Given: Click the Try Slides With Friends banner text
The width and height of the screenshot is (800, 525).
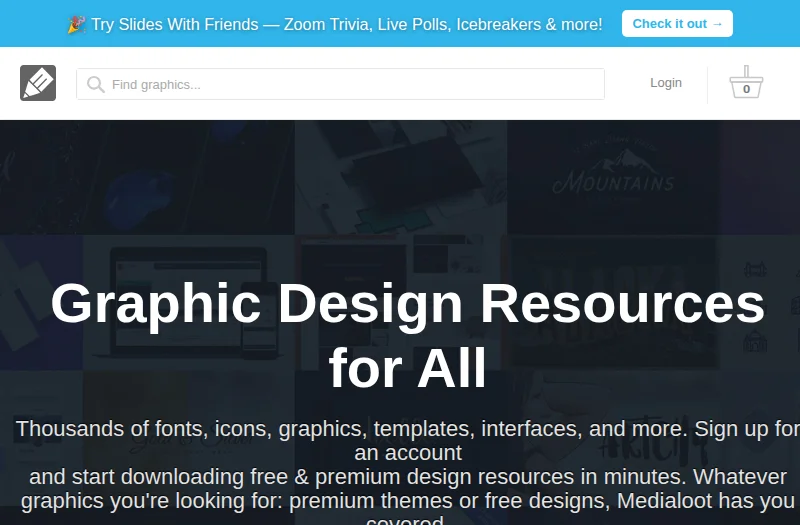Looking at the screenshot, I should click(x=347, y=24).
